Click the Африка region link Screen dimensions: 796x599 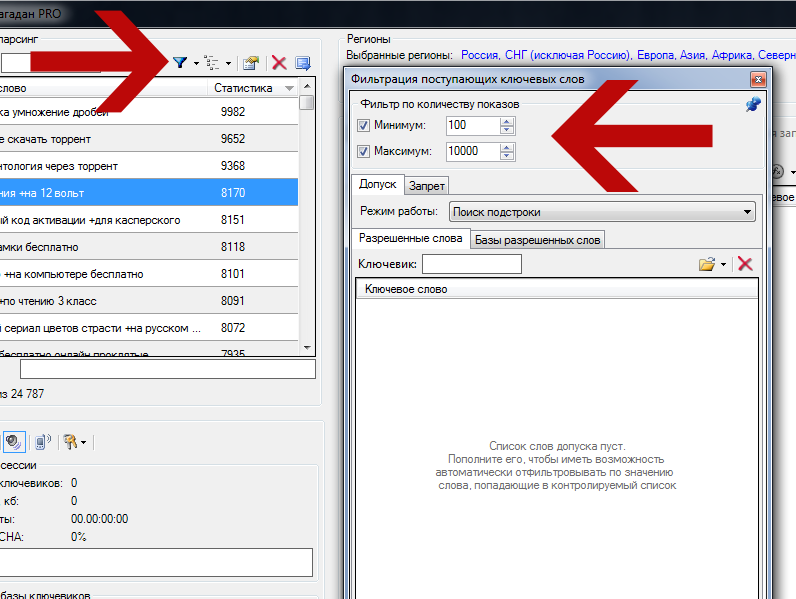point(732,55)
